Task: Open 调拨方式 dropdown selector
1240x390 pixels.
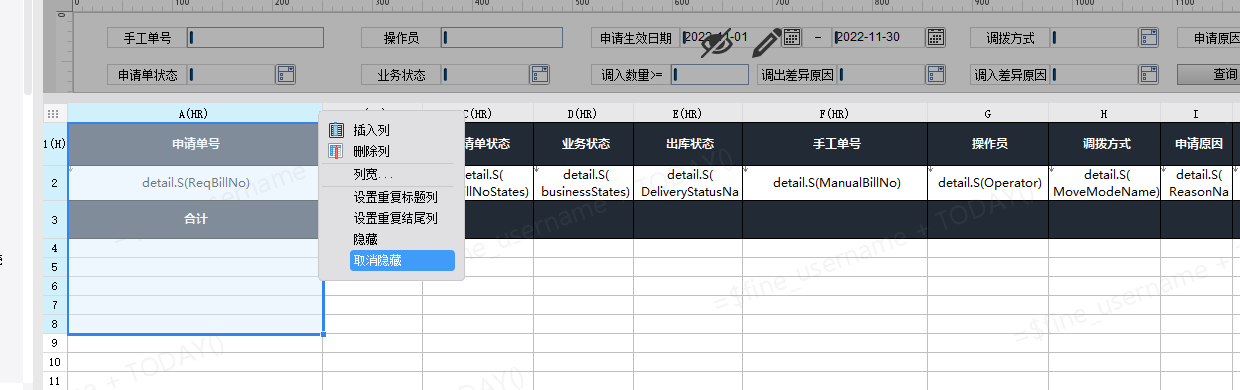Action: coord(1148,38)
